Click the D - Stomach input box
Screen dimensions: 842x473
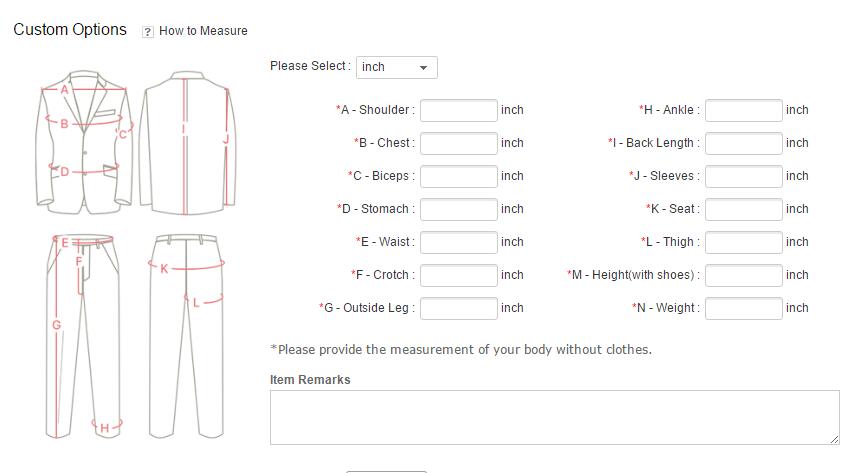458,209
